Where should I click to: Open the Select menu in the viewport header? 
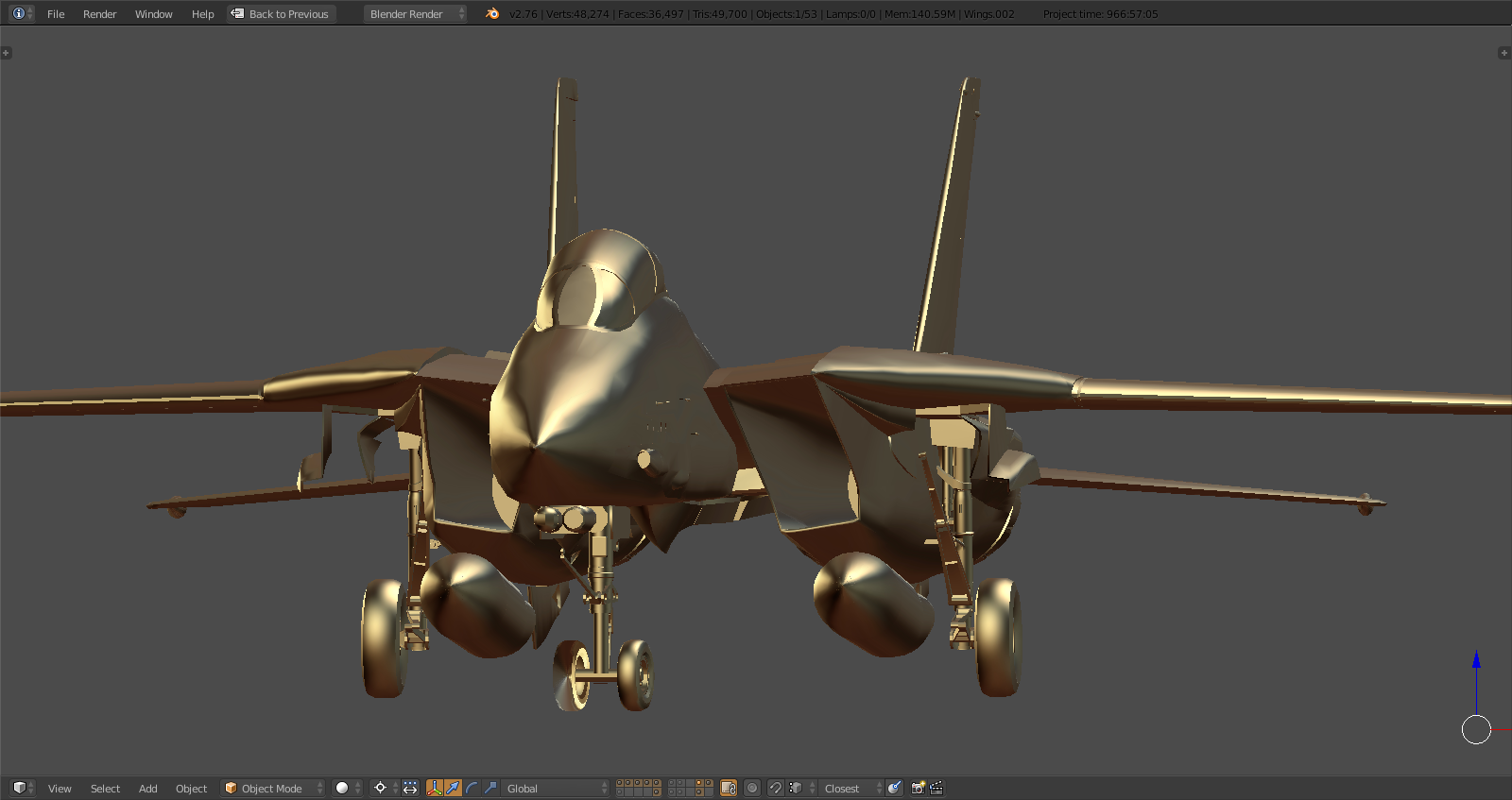tap(105, 789)
